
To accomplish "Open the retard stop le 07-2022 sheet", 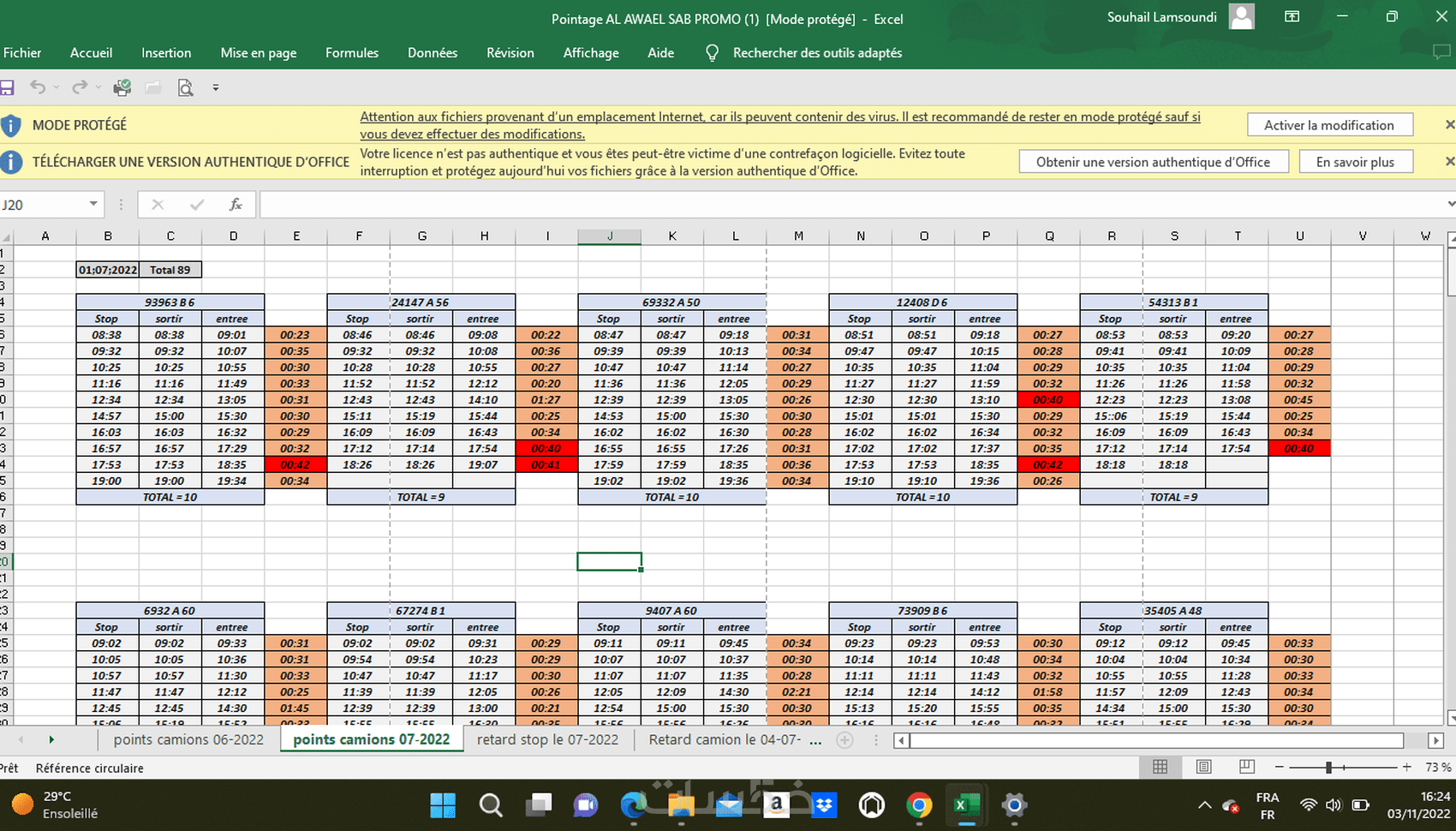I will [547, 738].
